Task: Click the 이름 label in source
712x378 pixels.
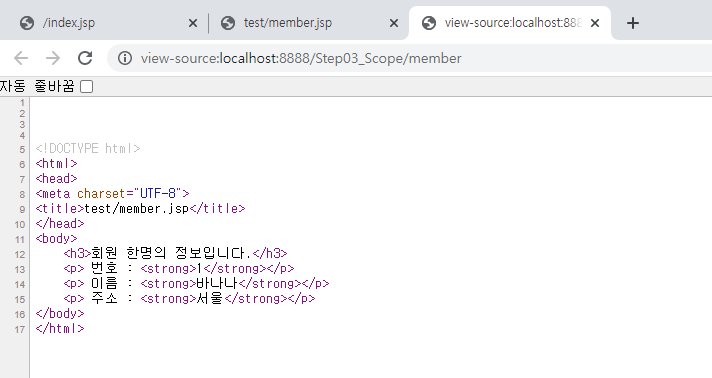Action: coord(104,284)
